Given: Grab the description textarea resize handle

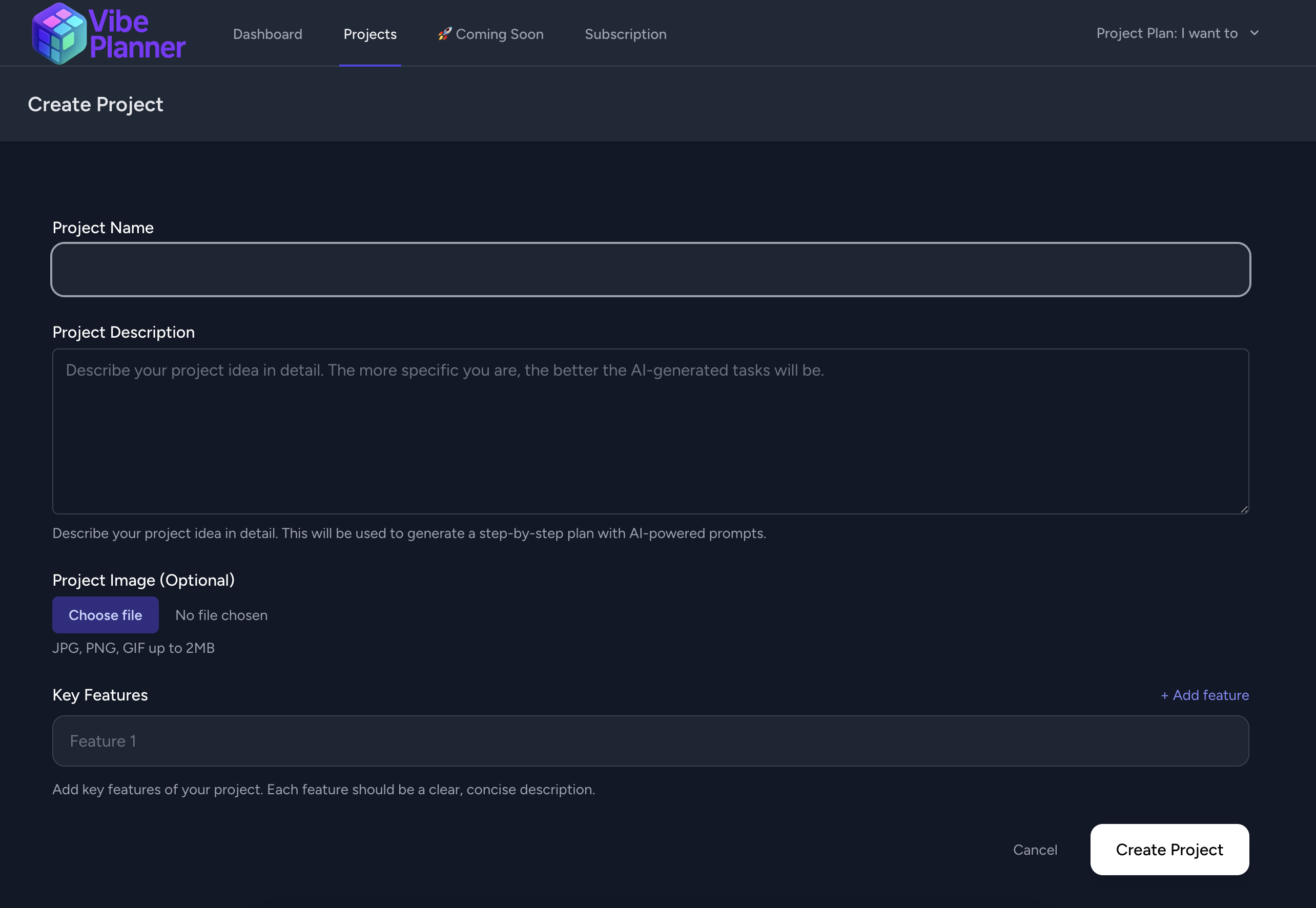Looking at the screenshot, I should point(1244,509).
